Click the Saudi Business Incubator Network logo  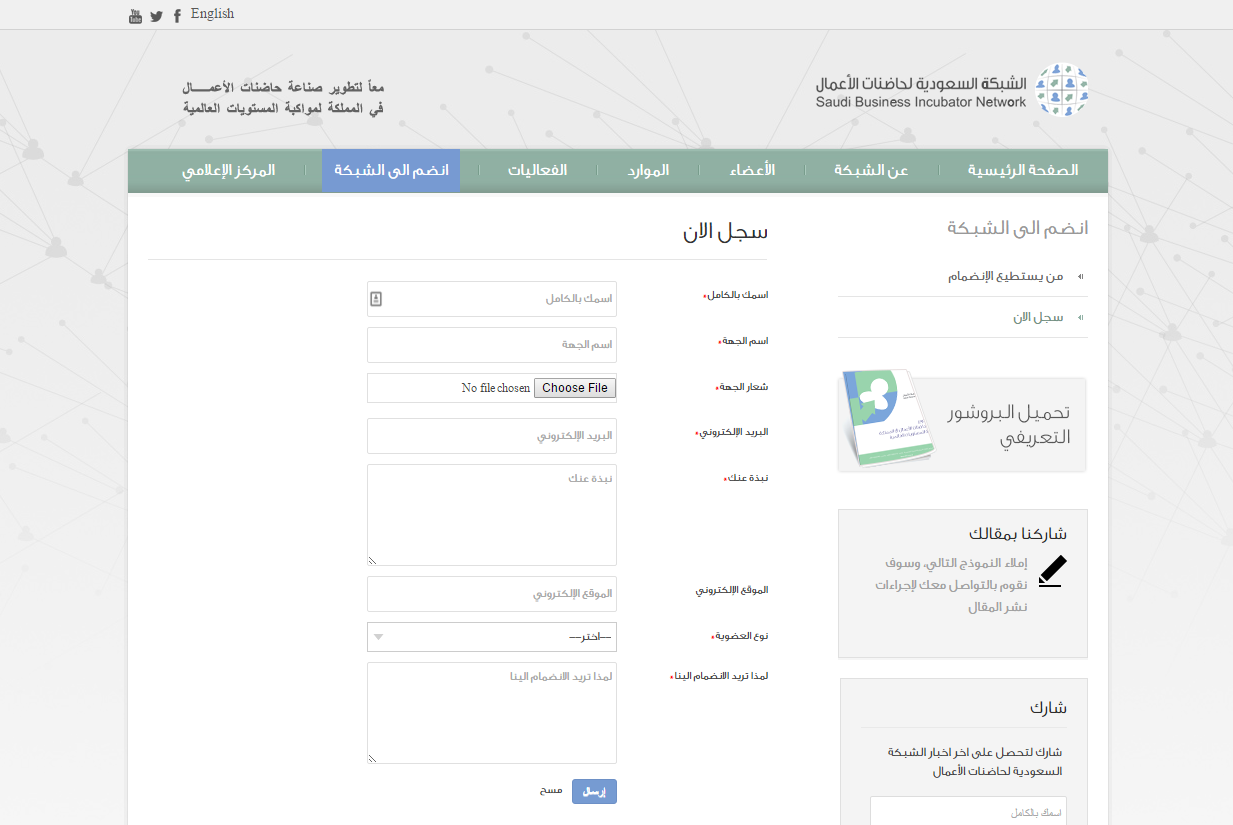coord(951,90)
